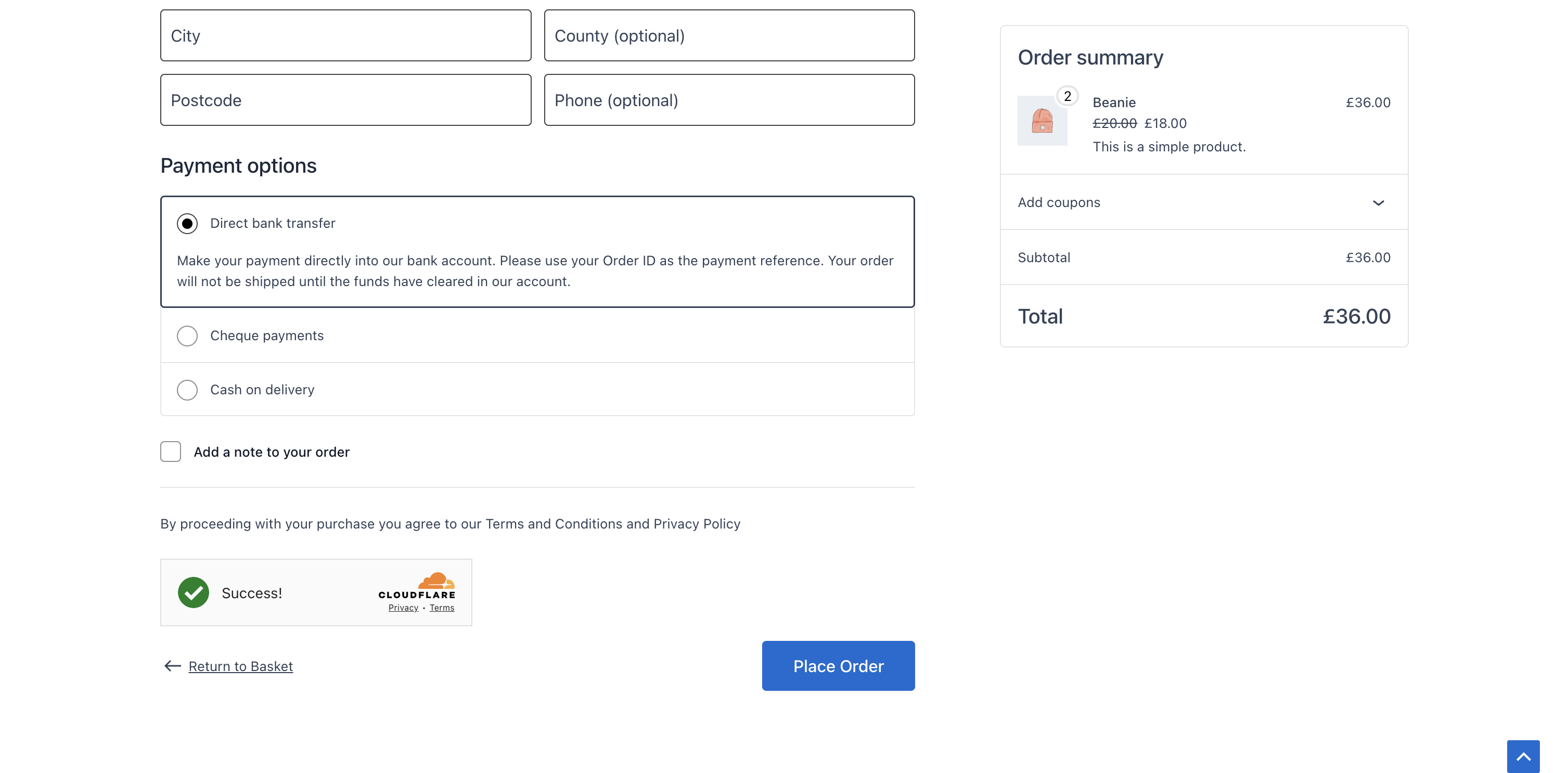Click the green success checkmark icon
The image size is (1568, 773).
(193, 592)
